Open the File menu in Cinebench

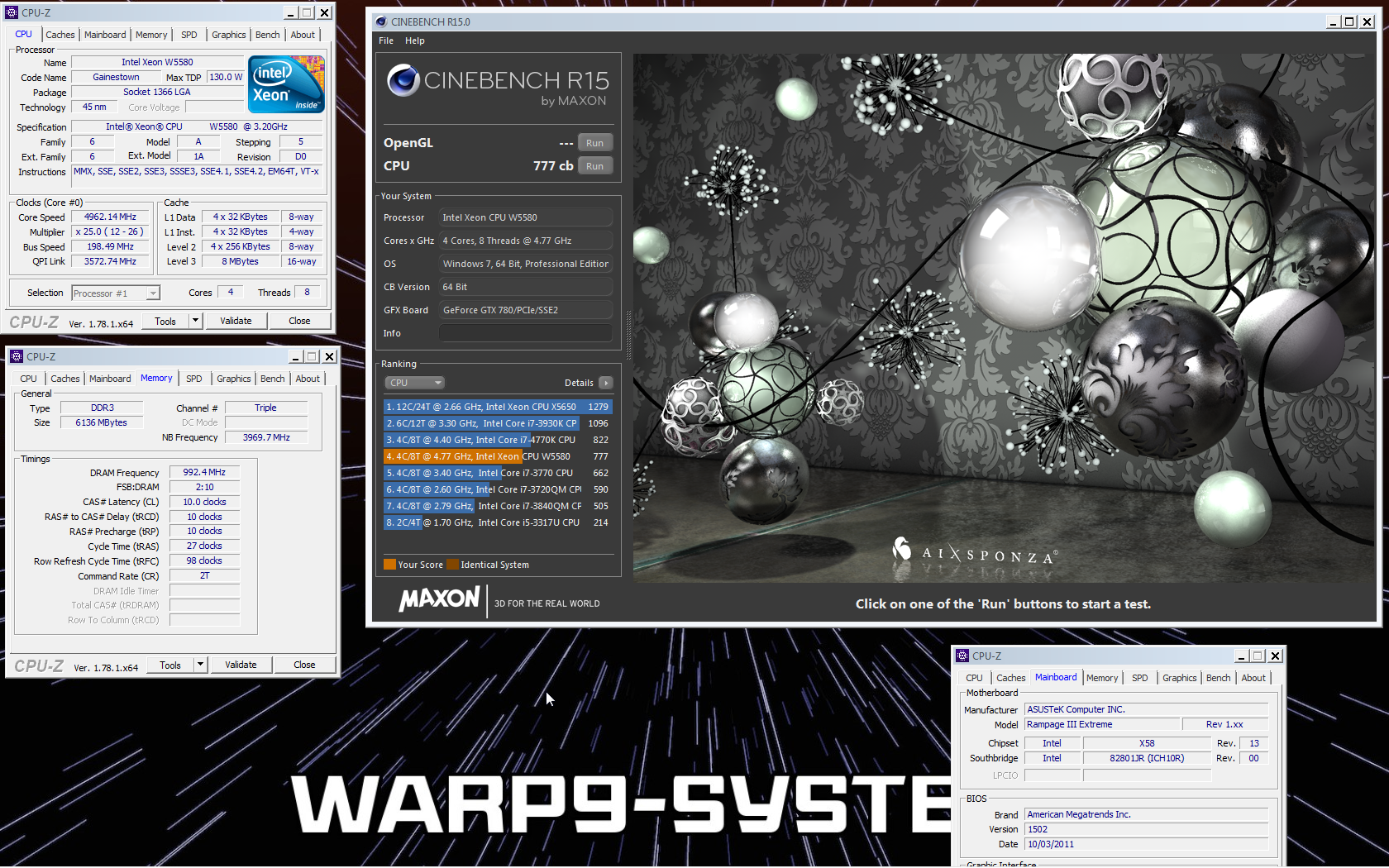[x=386, y=41]
